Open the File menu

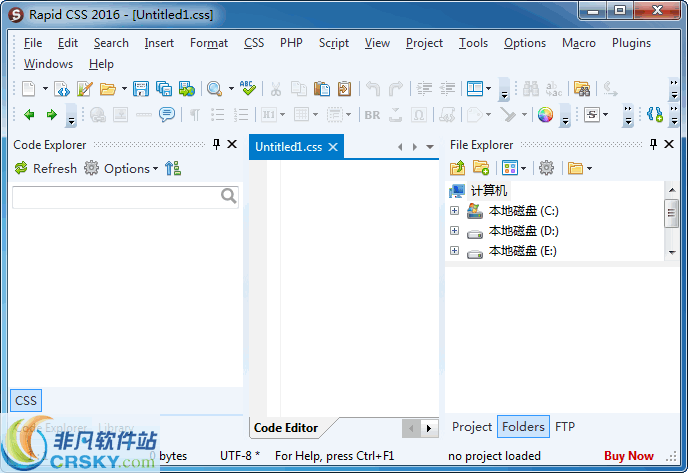[33, 43]
